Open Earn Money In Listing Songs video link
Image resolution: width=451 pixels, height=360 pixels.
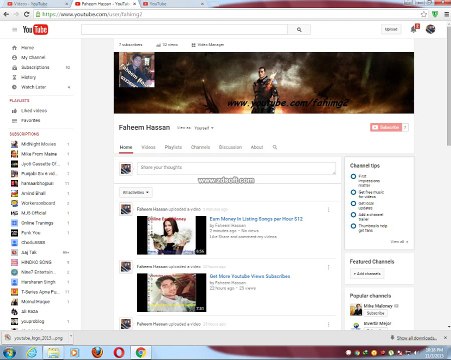pyautogui.click(x=256, y=219)
